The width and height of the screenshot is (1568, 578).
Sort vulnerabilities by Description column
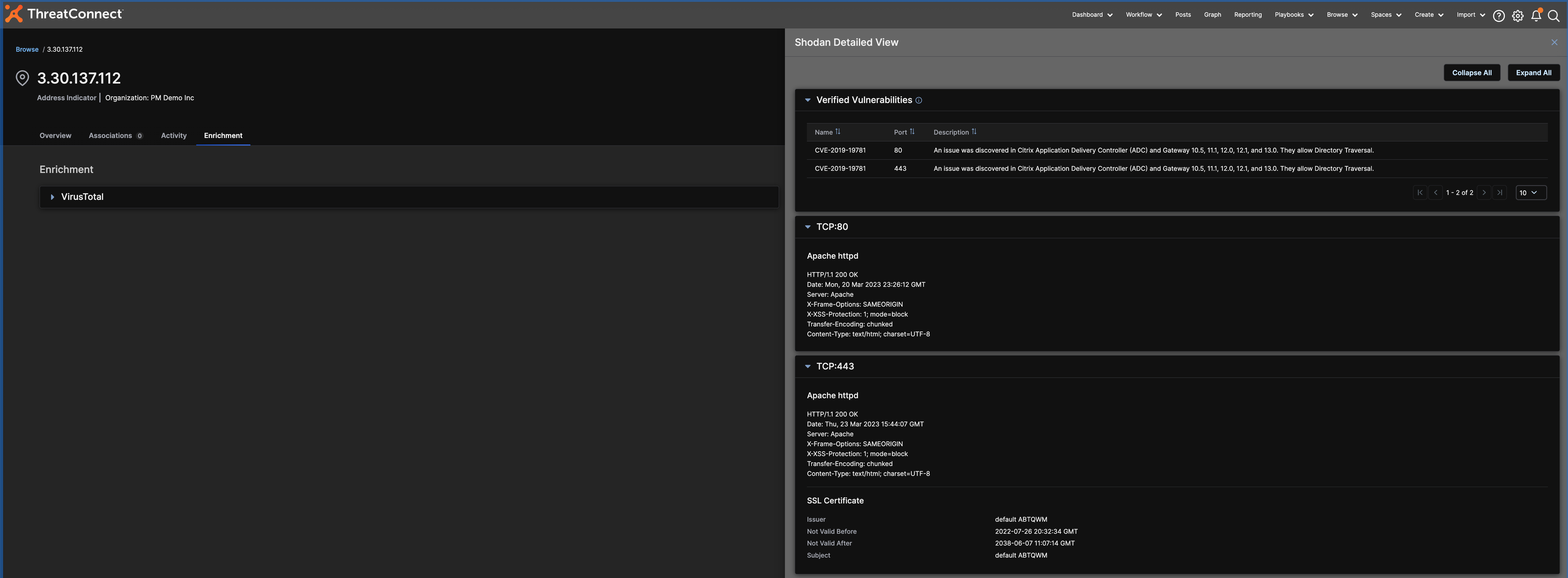(x=974, y=132)
